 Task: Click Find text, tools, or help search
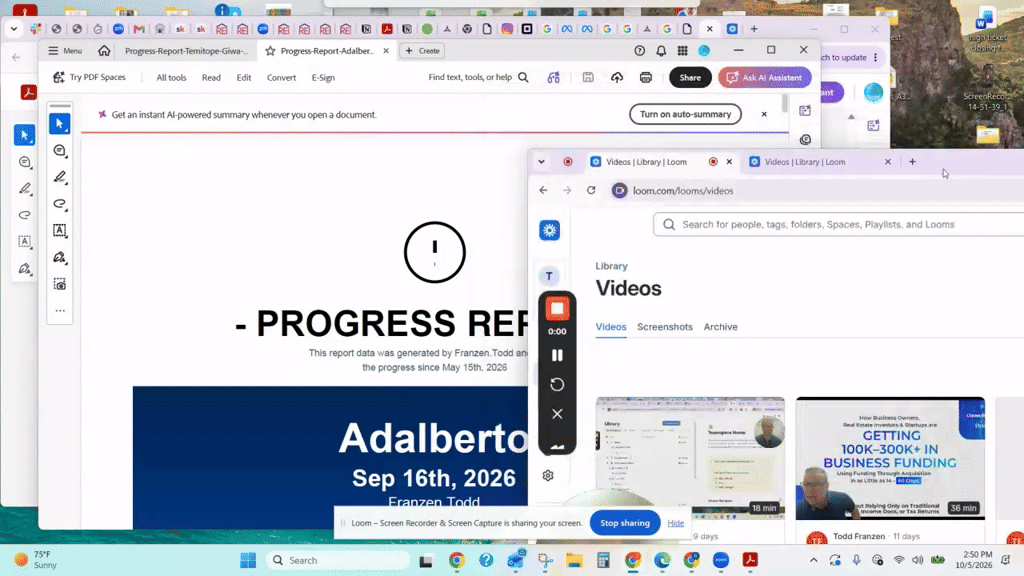(478, 77)
